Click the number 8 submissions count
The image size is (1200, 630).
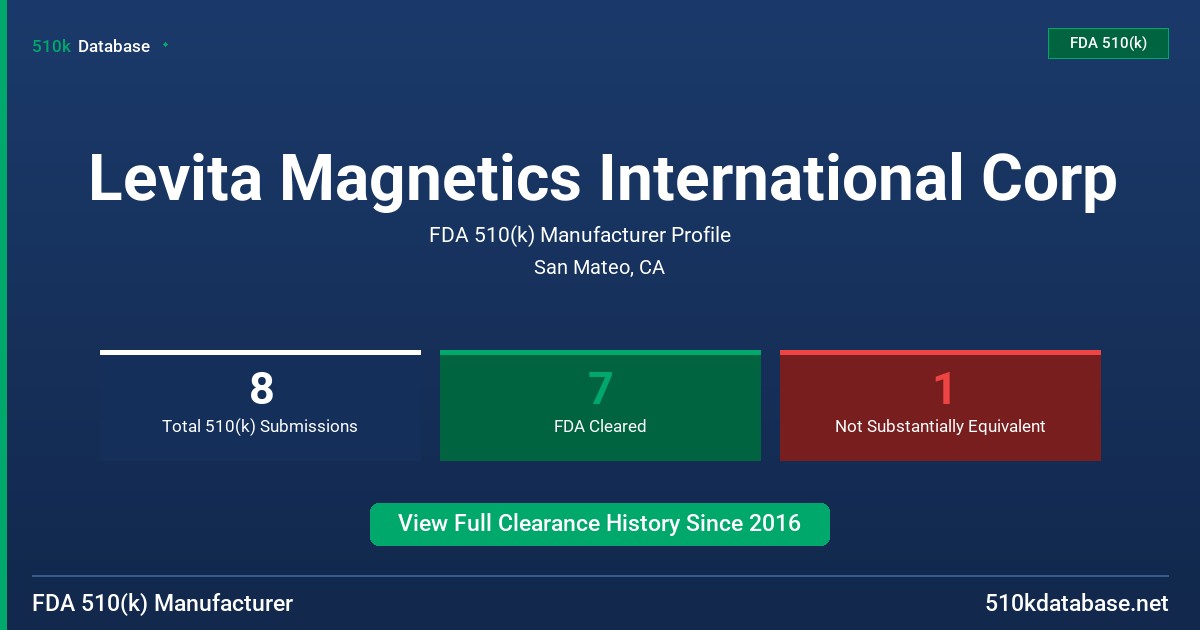(261, 388)
